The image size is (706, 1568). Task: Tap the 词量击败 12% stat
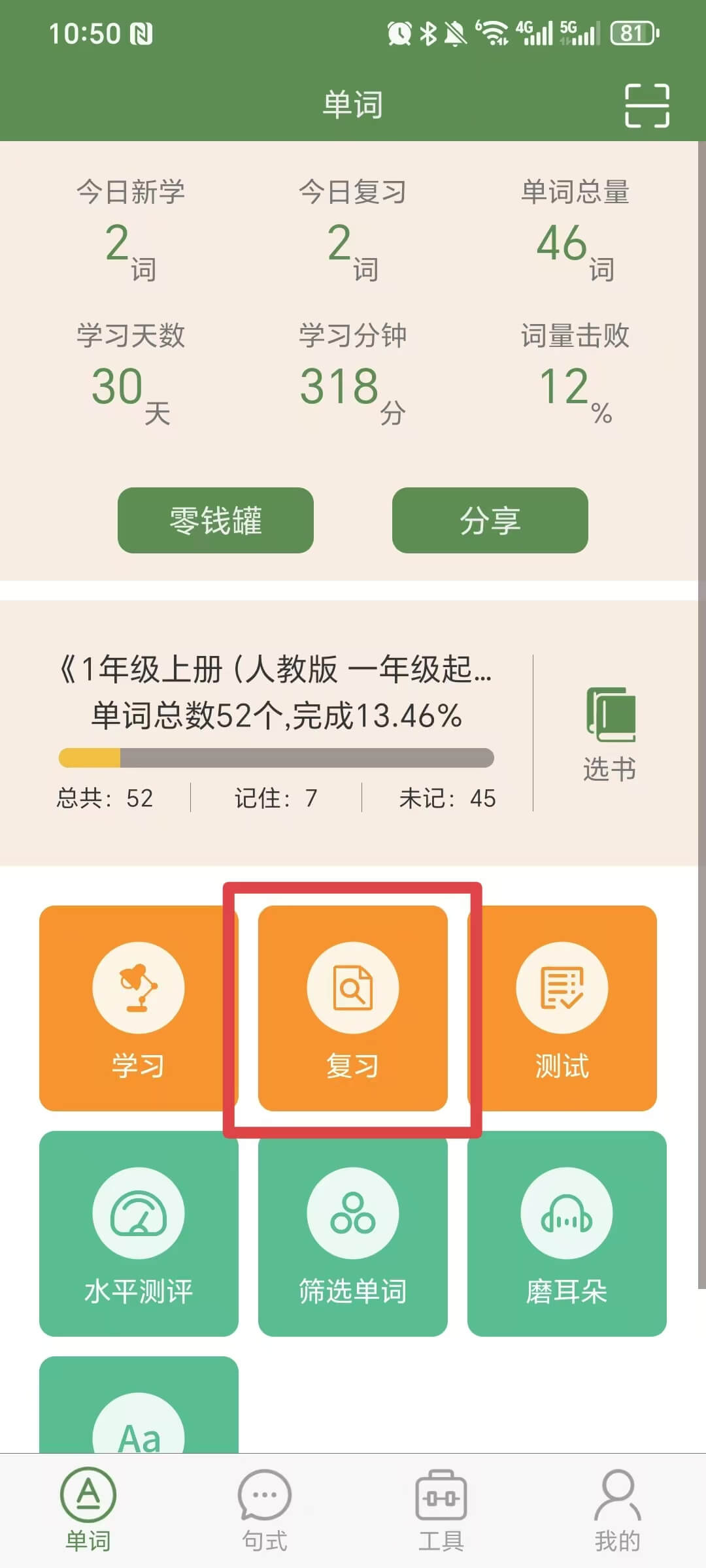click(575, 372)
